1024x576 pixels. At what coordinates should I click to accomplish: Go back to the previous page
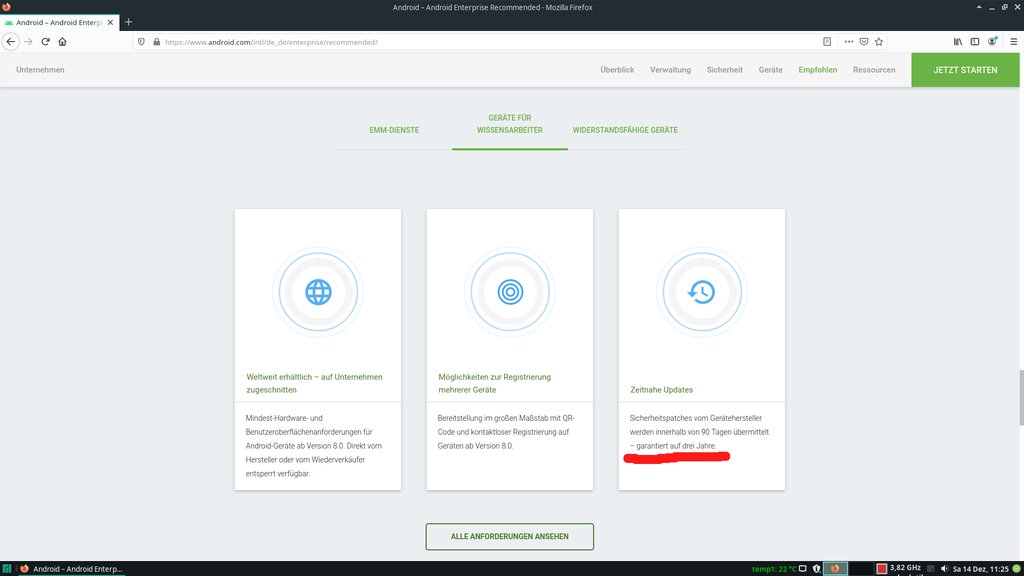[10, 42]
